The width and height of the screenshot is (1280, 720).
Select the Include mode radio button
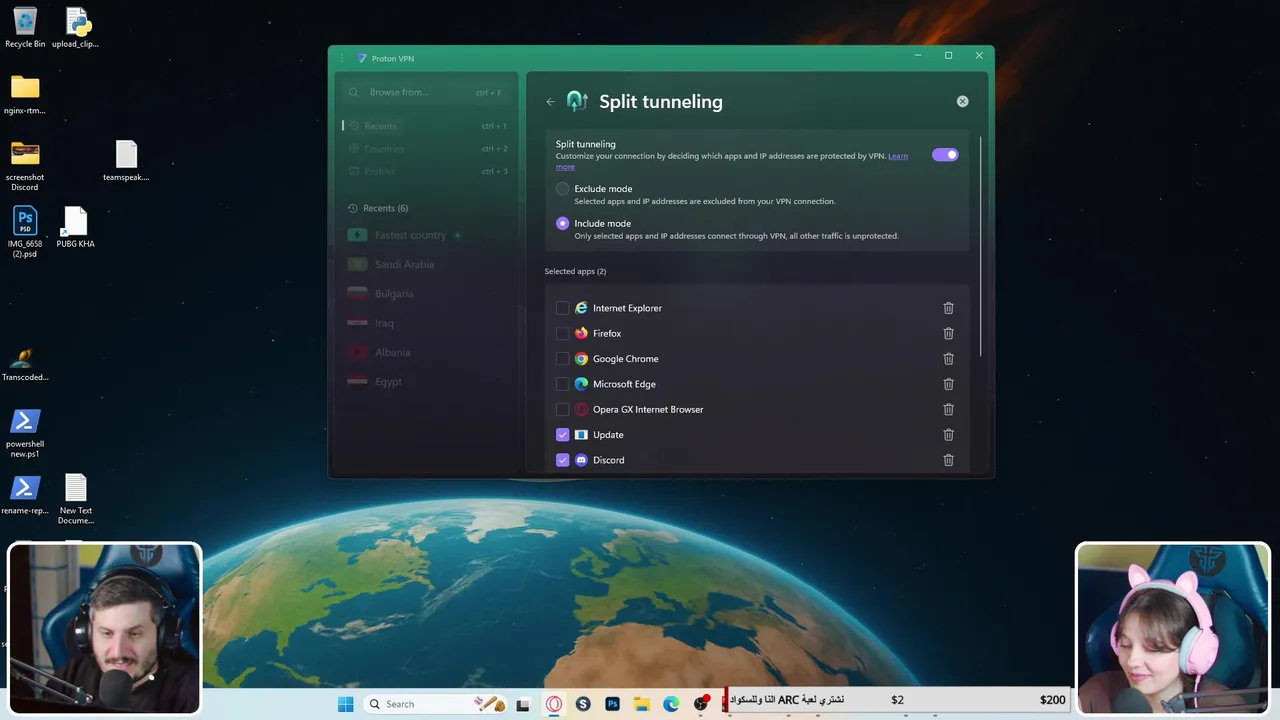click(x=562, y=224)
